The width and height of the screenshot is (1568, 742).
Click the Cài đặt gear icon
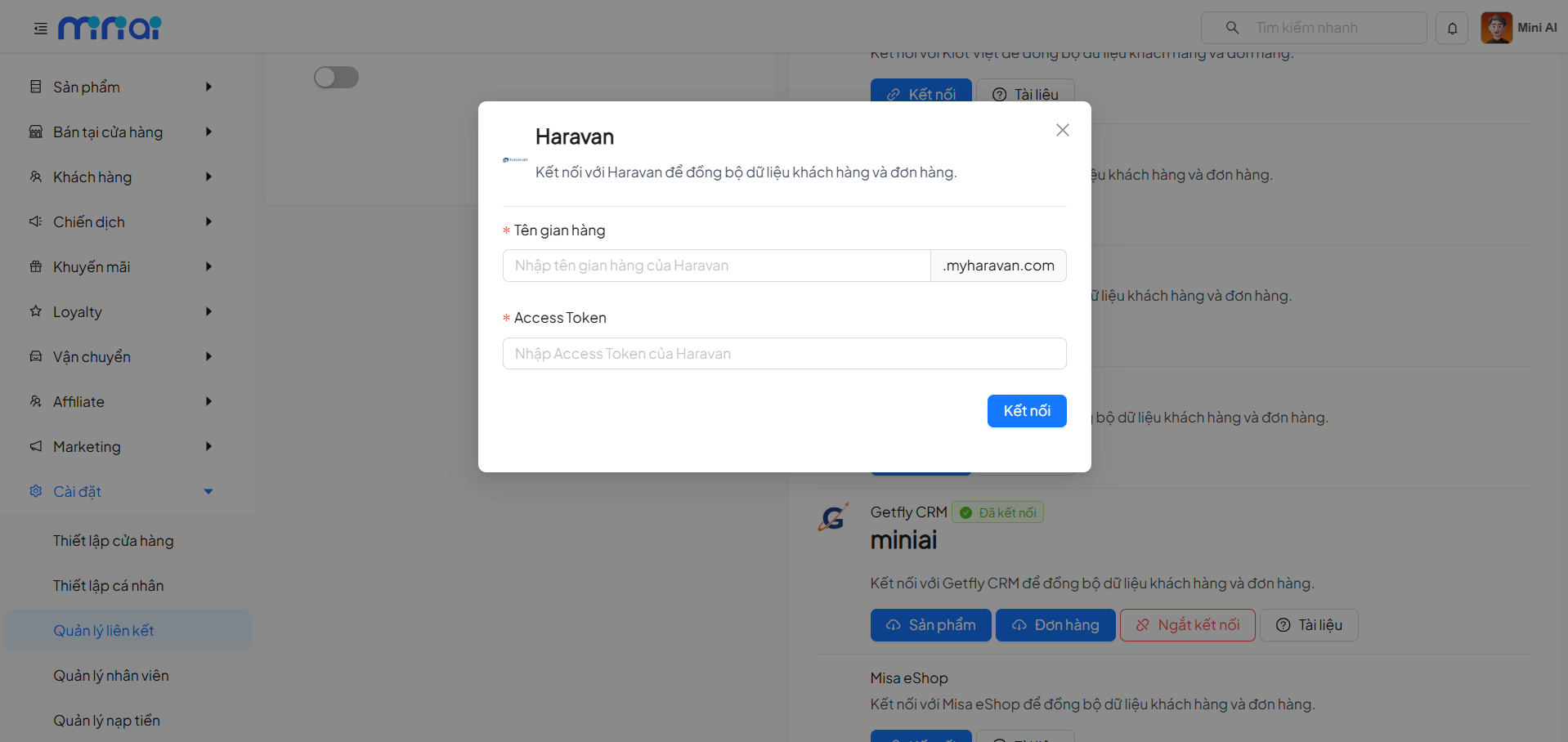[x=34, y=491]
